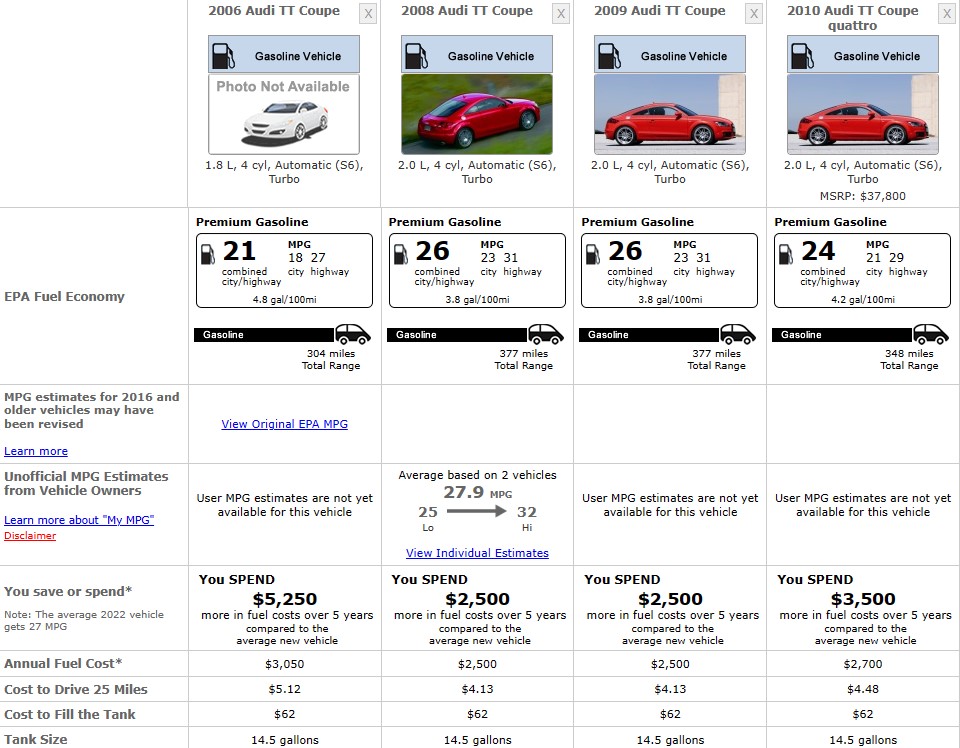Click the 27.9 MPG owner average

[478, 492]
